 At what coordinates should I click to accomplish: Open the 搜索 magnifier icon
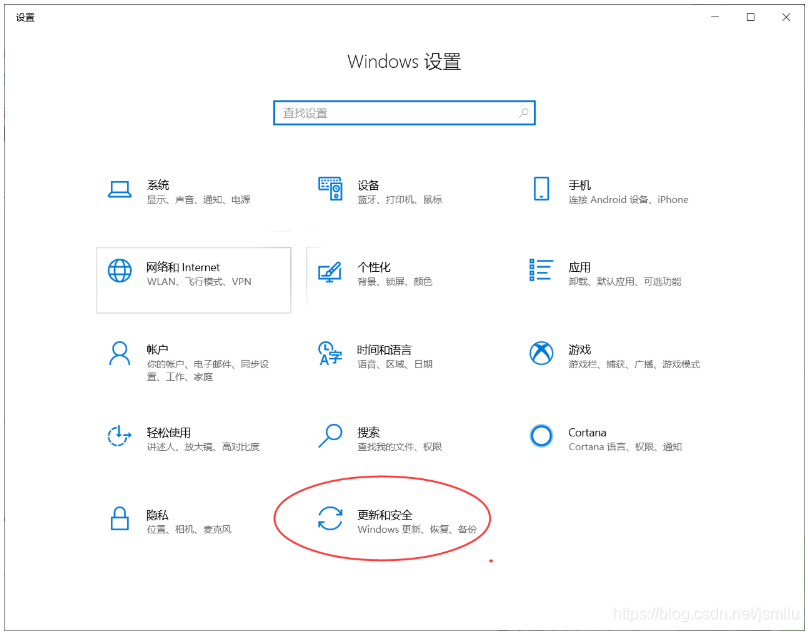tap(330, 436)
